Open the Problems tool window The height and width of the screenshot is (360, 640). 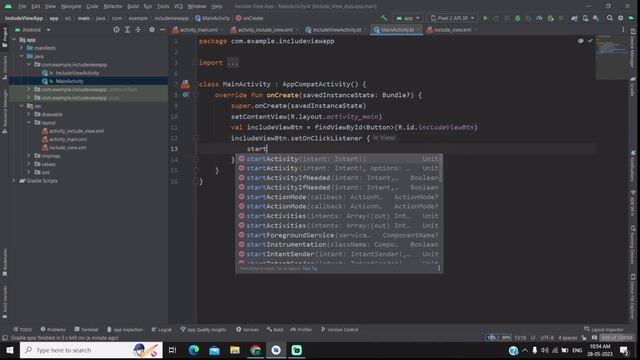point(53,330)
